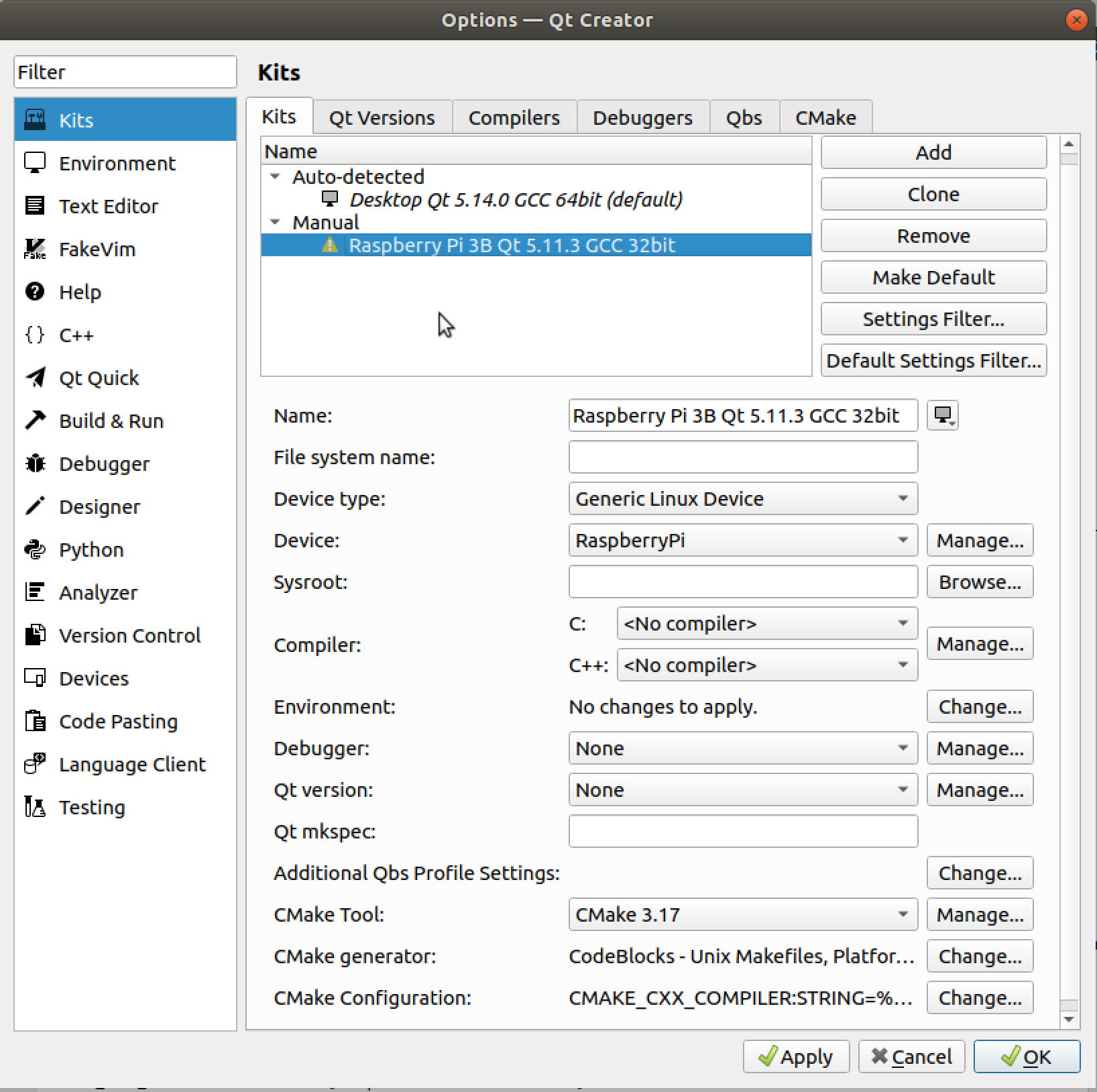Click the Sysroot path input field
This screenshot has height=1092, width=1097.
742,582
